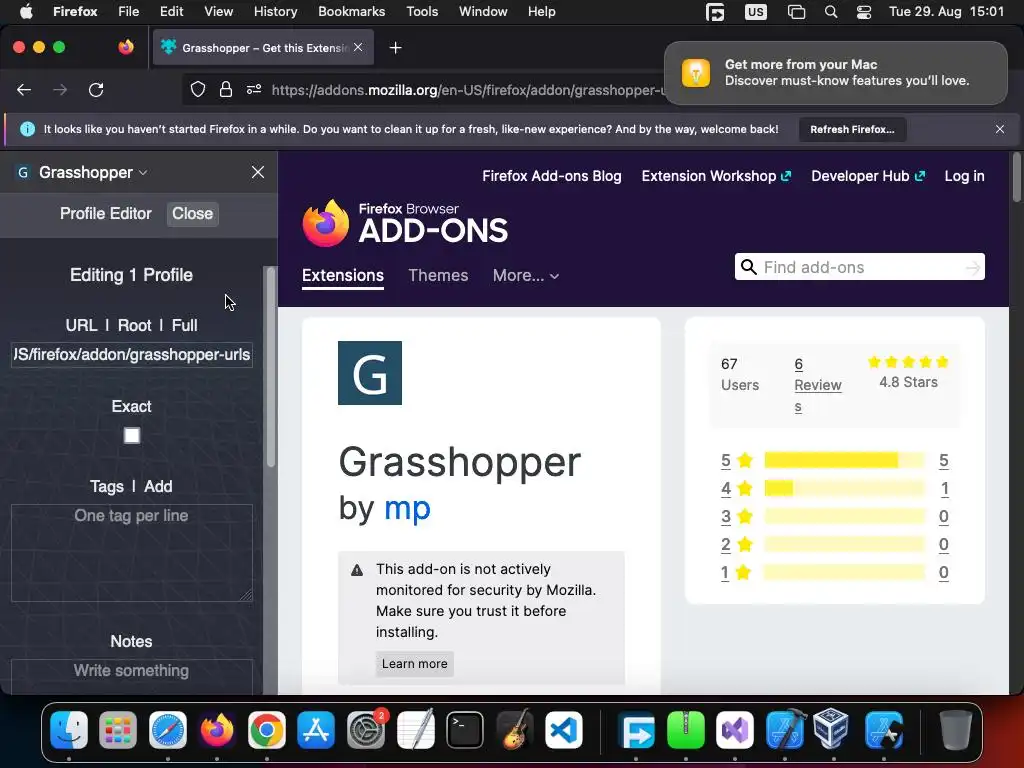Select the Full URL option
This screenshot has height=768, width=1024.
pyautogui.click(x=185, y=325)
